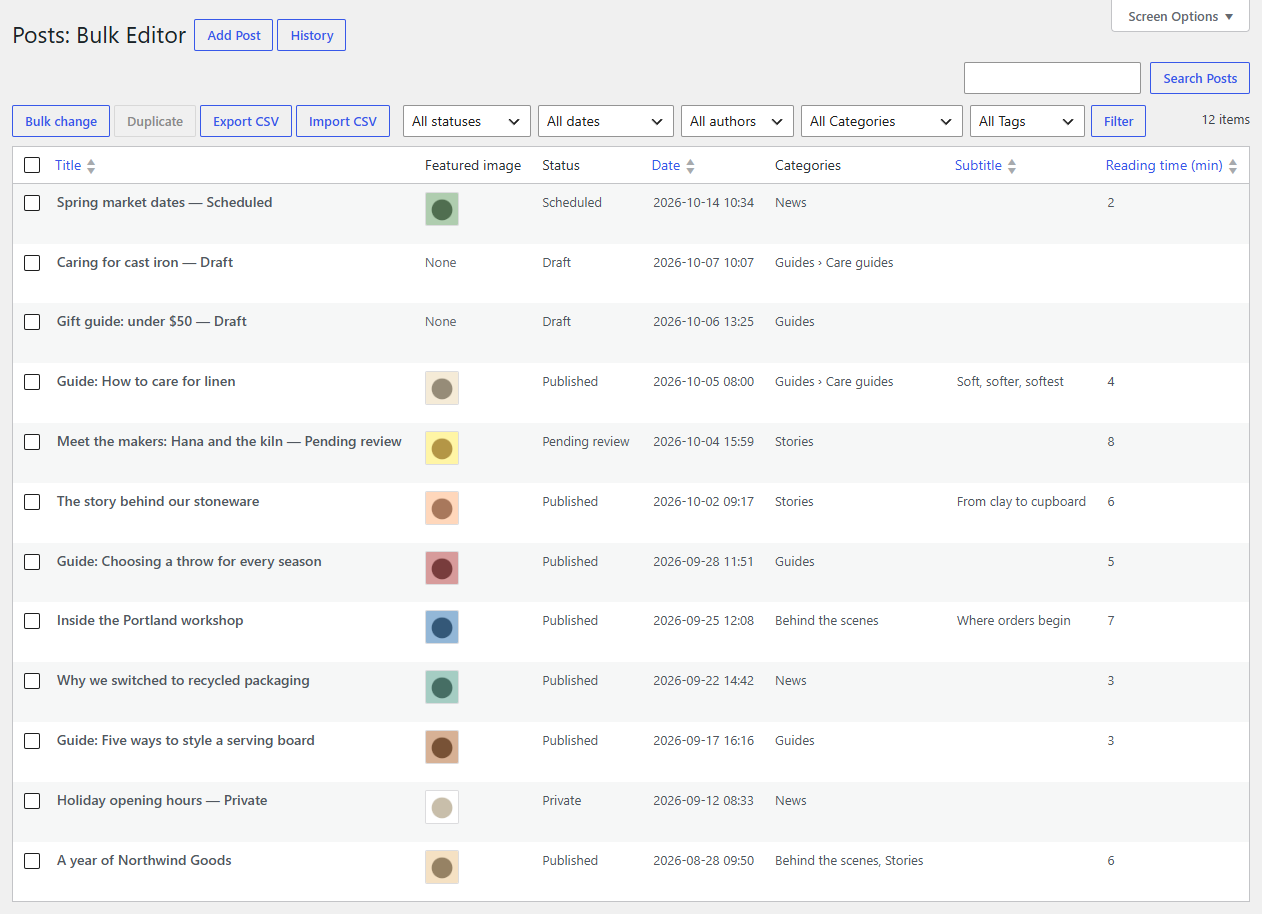Click the title Caring for cast iron — Draft
The height and width of the screenshot is (914, 1262).
[145, 262]
